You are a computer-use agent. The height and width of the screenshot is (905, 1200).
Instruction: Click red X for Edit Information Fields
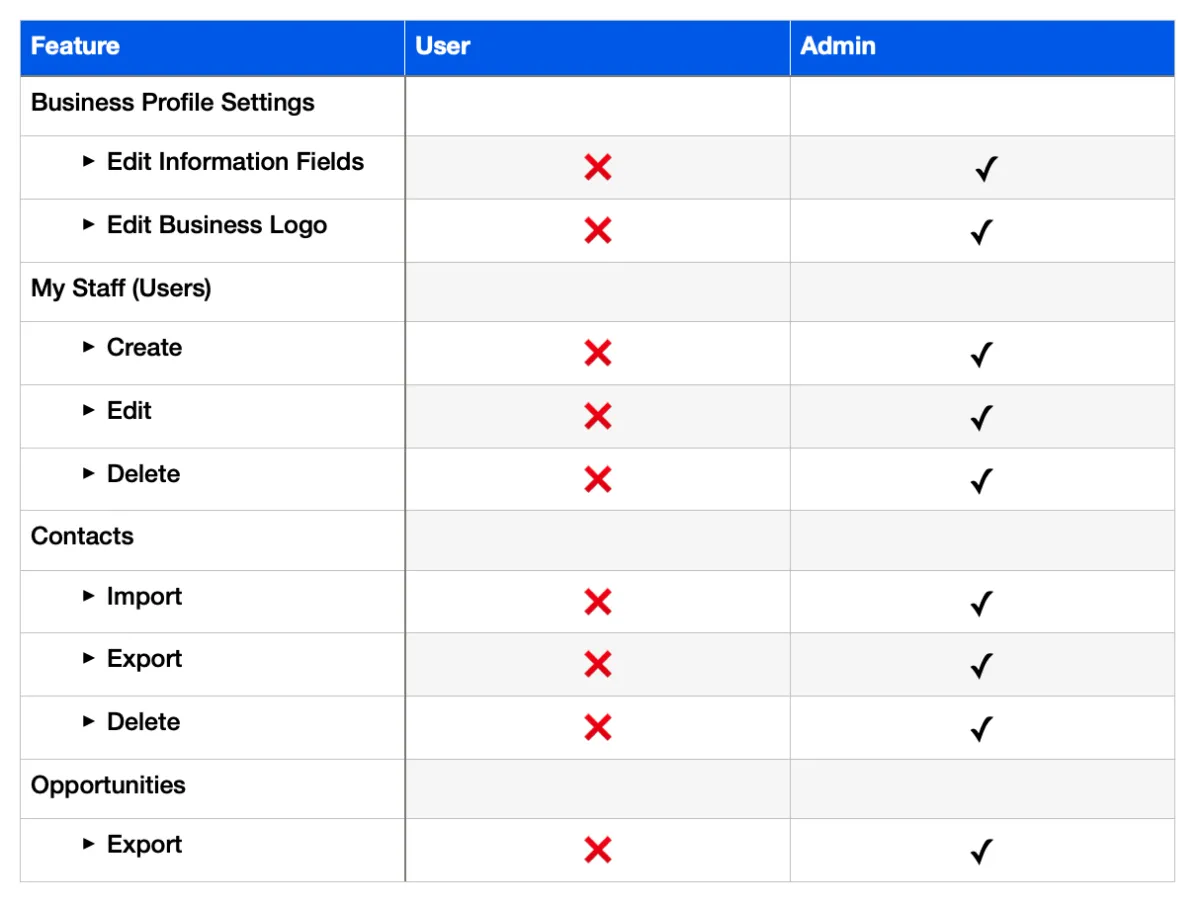tap(598, 167)
